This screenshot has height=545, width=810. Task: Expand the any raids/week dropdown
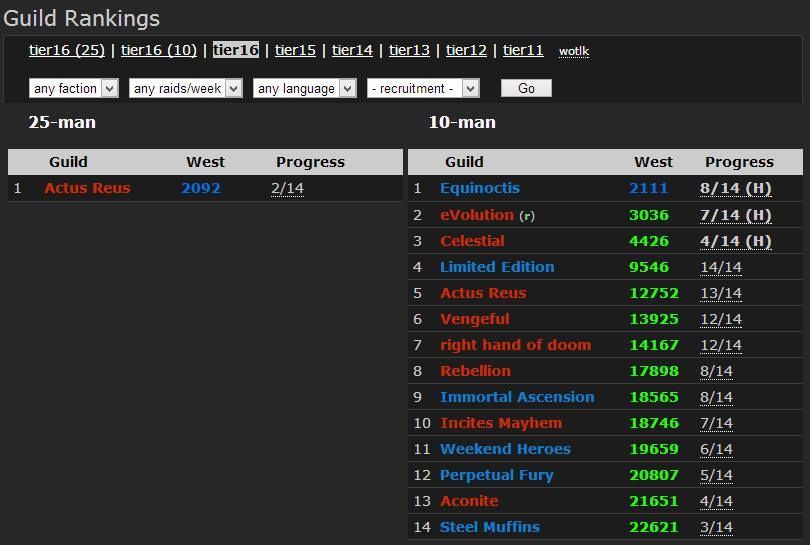tap(186, 89)
